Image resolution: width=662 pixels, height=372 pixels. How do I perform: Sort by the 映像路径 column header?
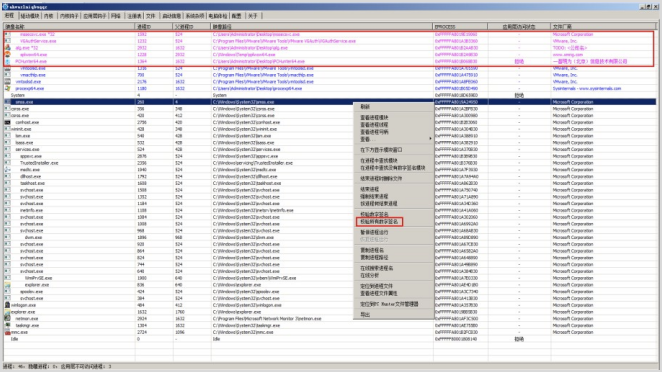(322, 27)
